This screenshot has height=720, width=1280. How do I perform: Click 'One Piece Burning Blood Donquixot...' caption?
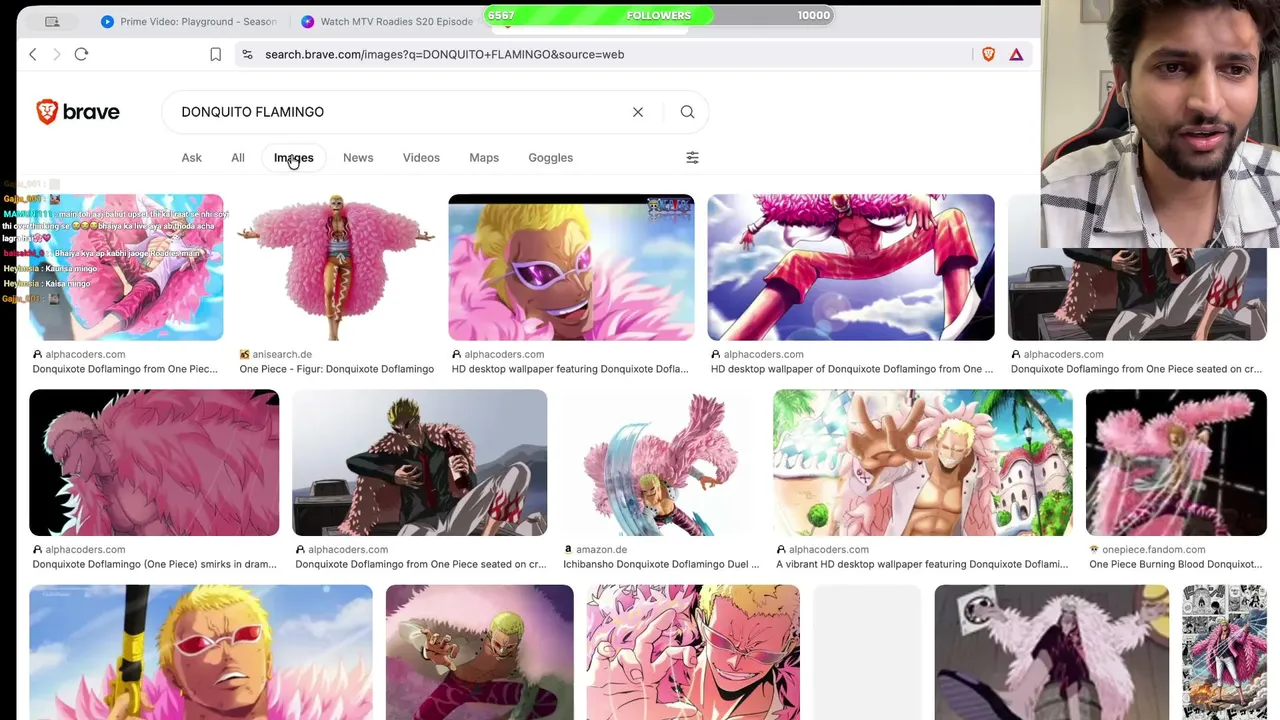click(x=1175, y=564)
